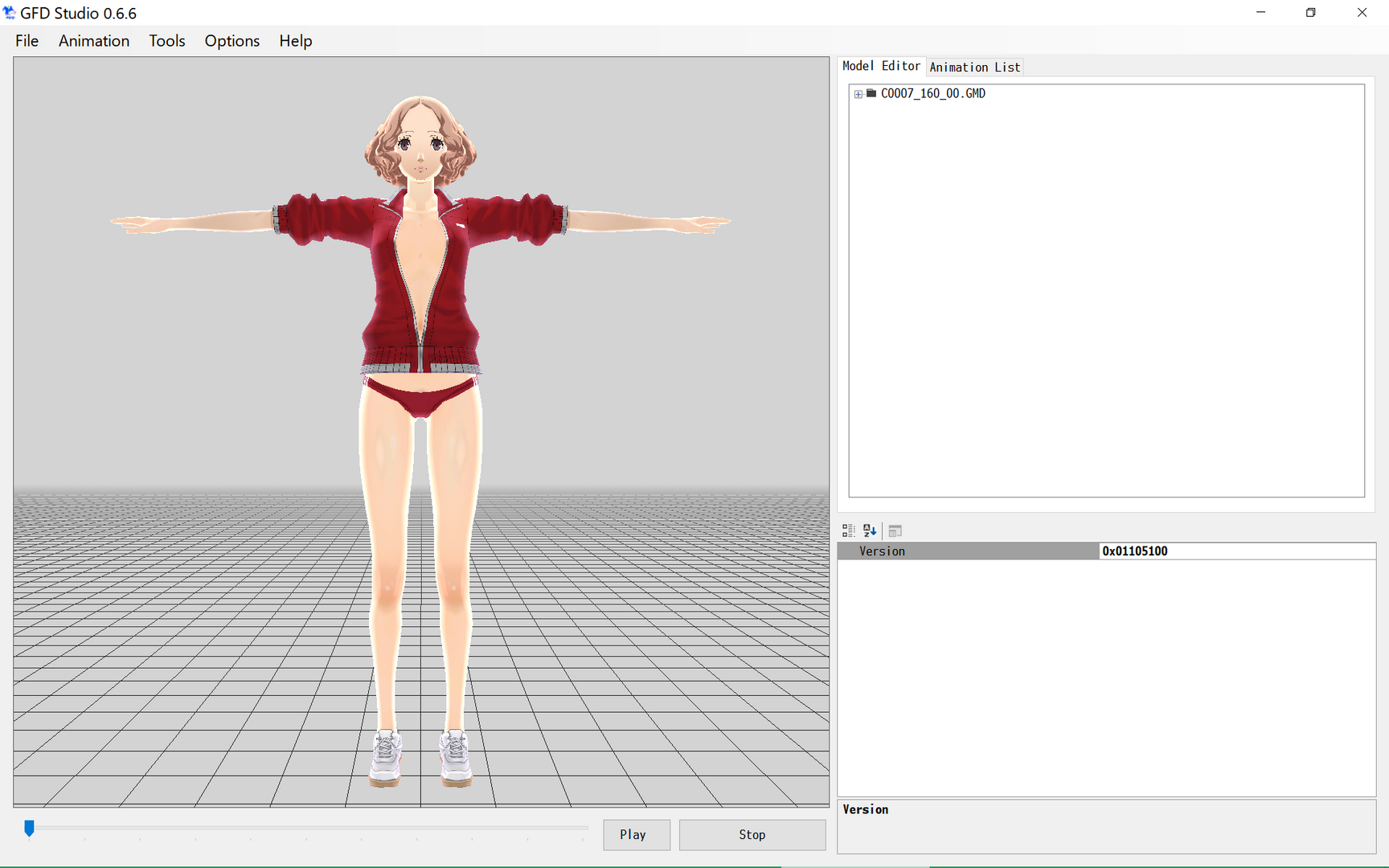Expand the C0007_160_00.GMD tree node
Image resolution: width=1389 pixels, height=868 pixels.
click(x=858, y=94)
